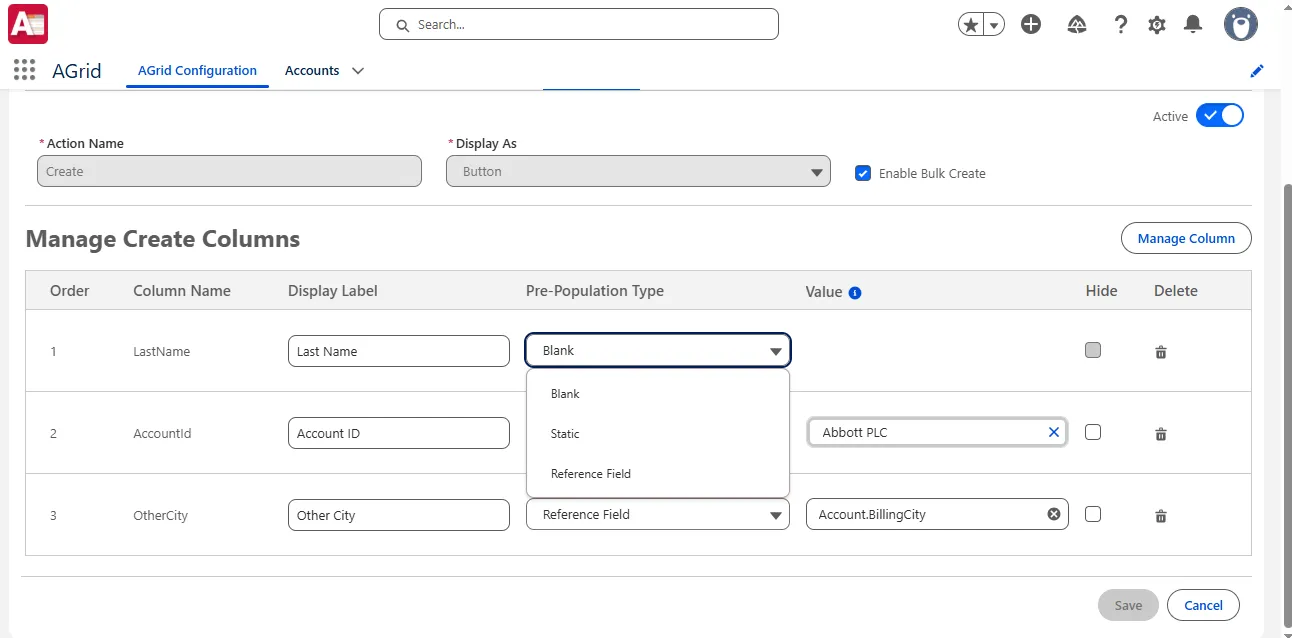The width and height of the screenshot is (1292, 638).
Task: Expand the Accounts tab chevron menu
Action: pos(358,71)
